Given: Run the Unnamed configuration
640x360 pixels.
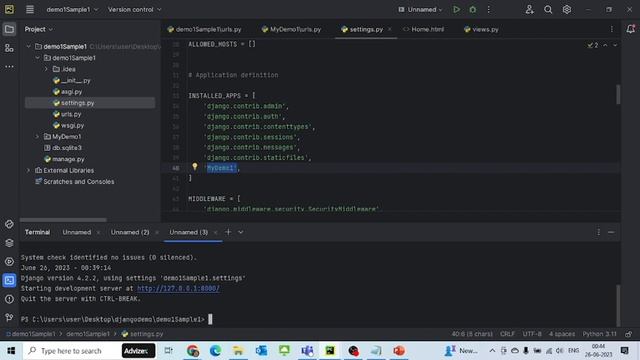Looking at the screenshot, I should tap(456, 9).
